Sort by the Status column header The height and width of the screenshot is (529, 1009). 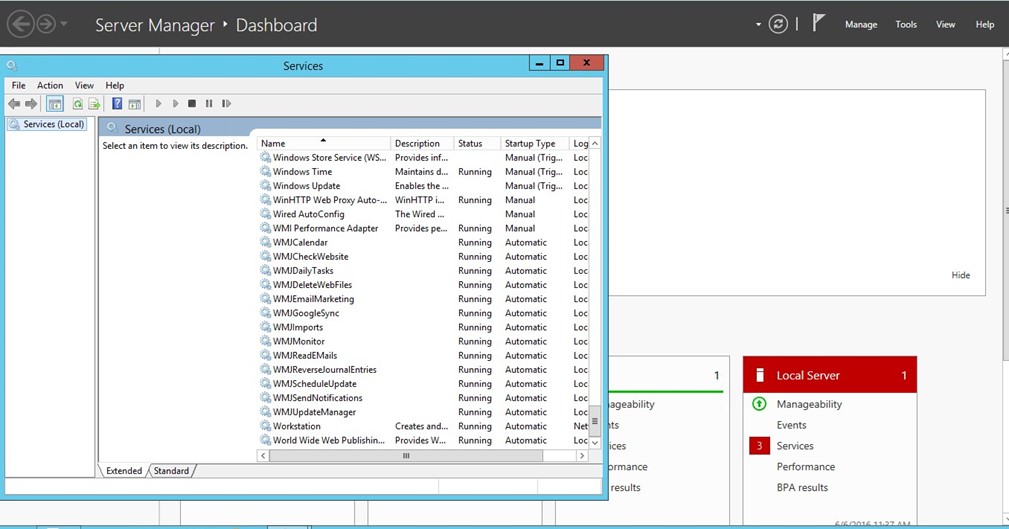click(x=477, y=143)
